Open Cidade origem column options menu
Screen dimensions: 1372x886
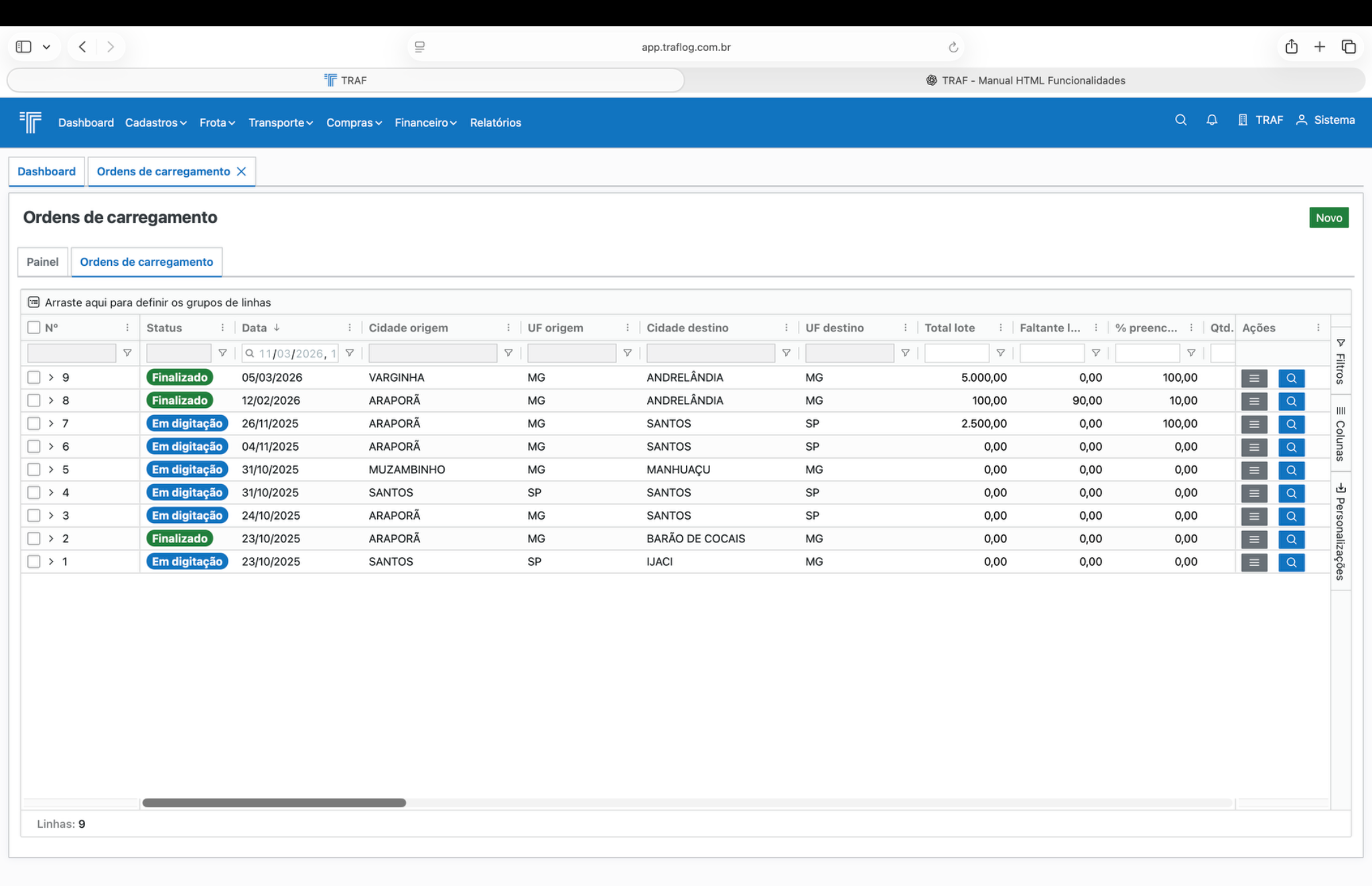(508, 327)
